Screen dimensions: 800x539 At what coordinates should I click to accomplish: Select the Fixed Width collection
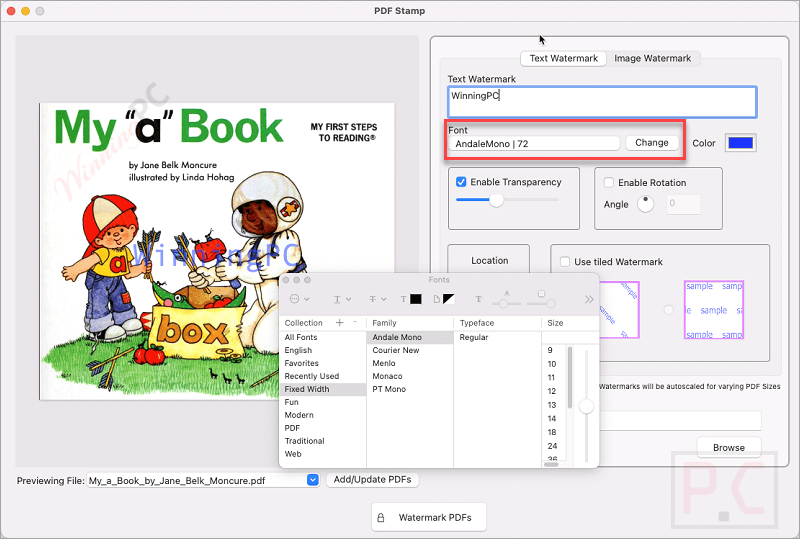click(322, 389)
